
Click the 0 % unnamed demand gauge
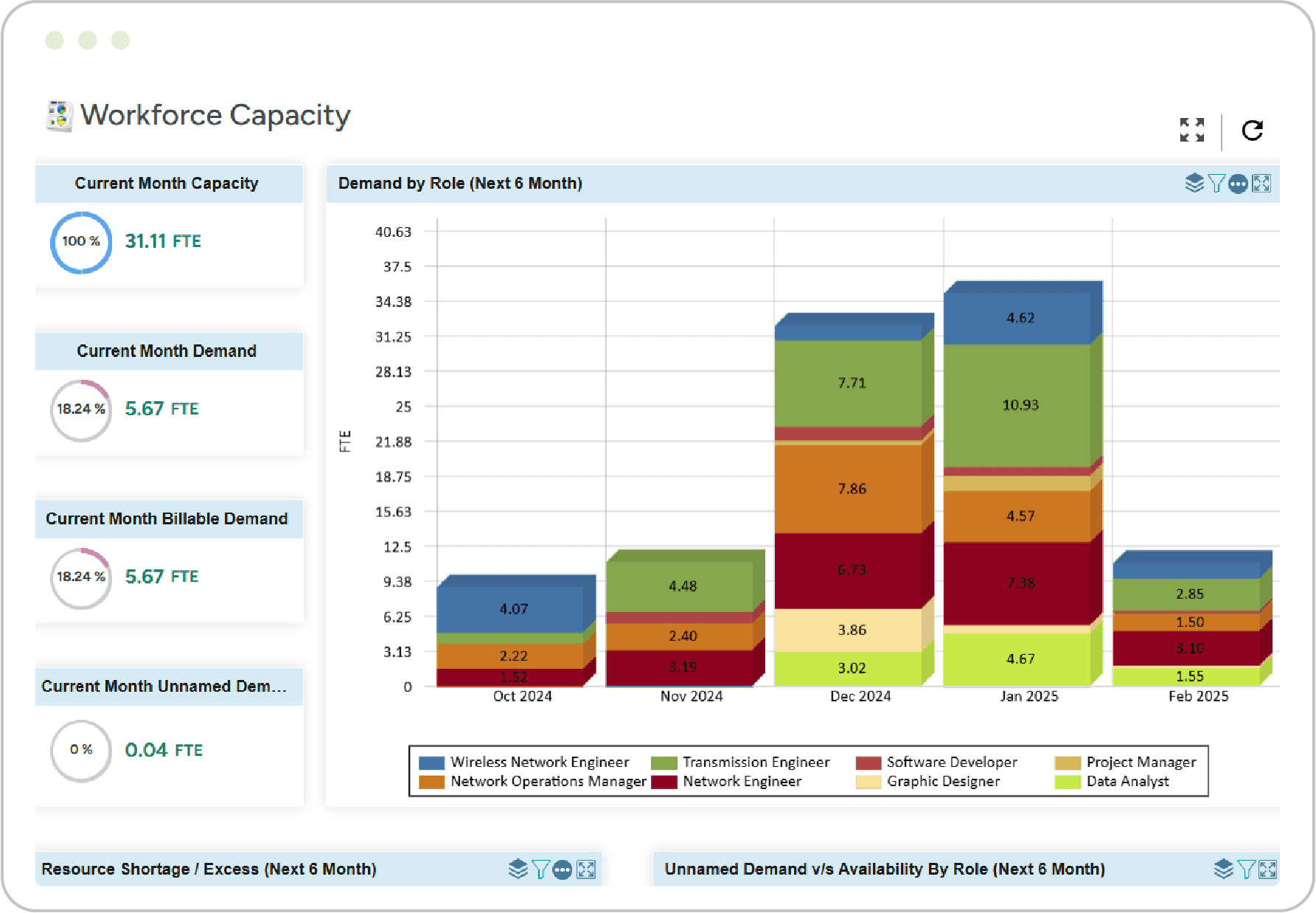pos(81,751)
